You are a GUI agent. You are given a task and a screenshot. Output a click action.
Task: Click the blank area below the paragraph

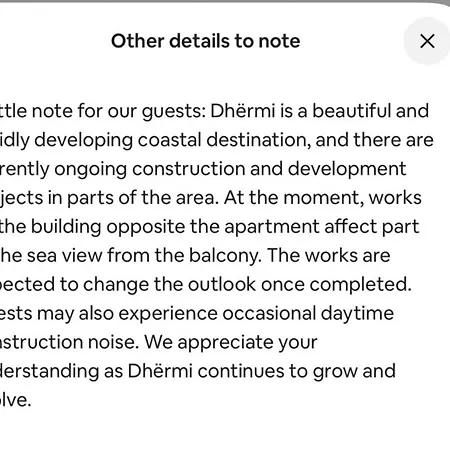click(225, 430)
